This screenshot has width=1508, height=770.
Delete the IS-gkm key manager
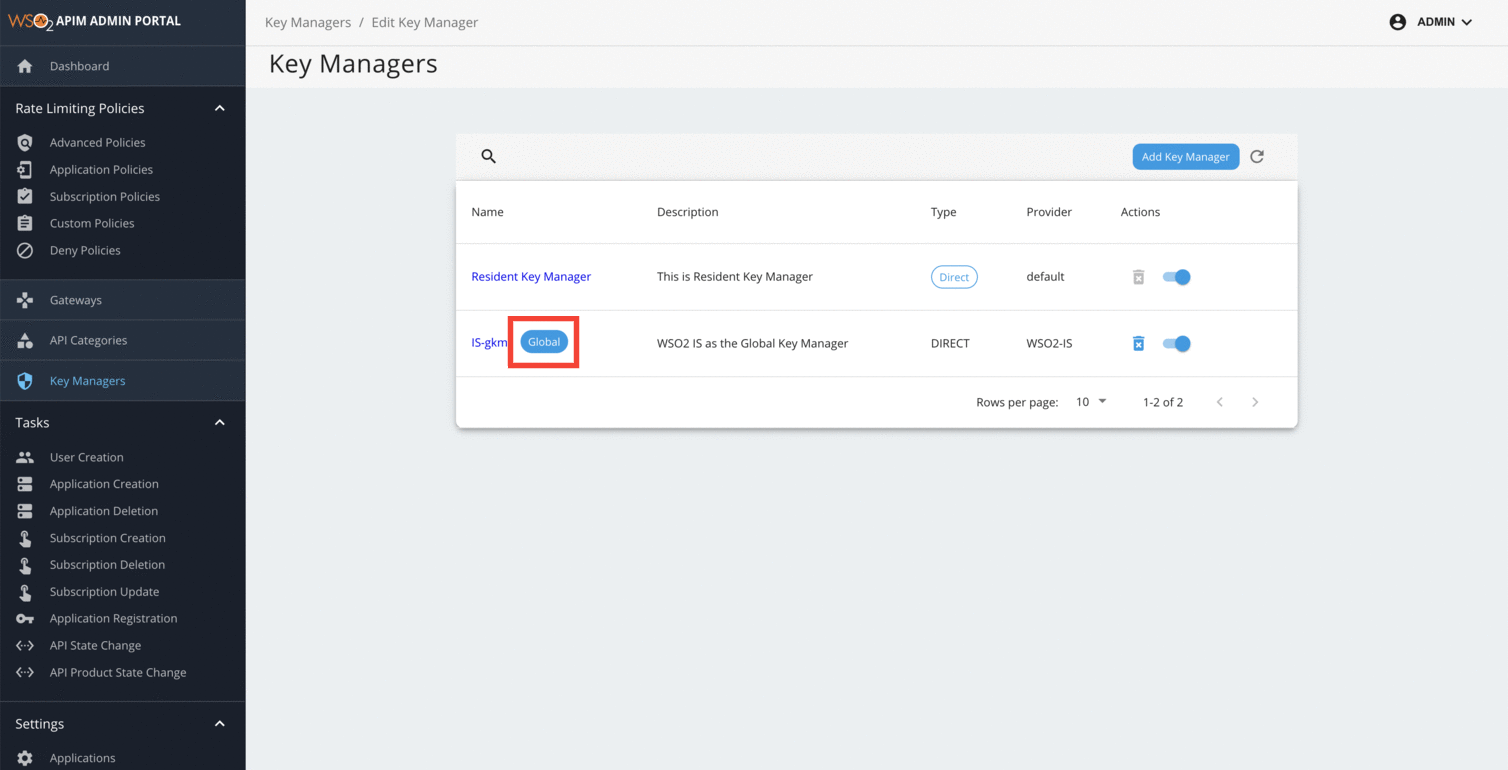click(x=1138, y=343)
